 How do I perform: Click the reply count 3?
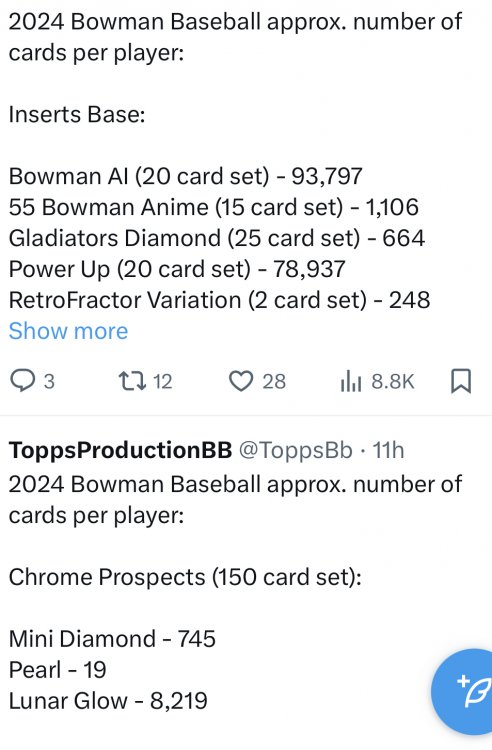(49, 382)
